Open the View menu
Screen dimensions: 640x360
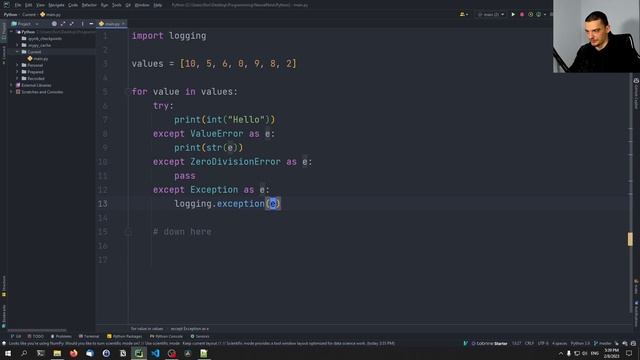tap(40, 5)
